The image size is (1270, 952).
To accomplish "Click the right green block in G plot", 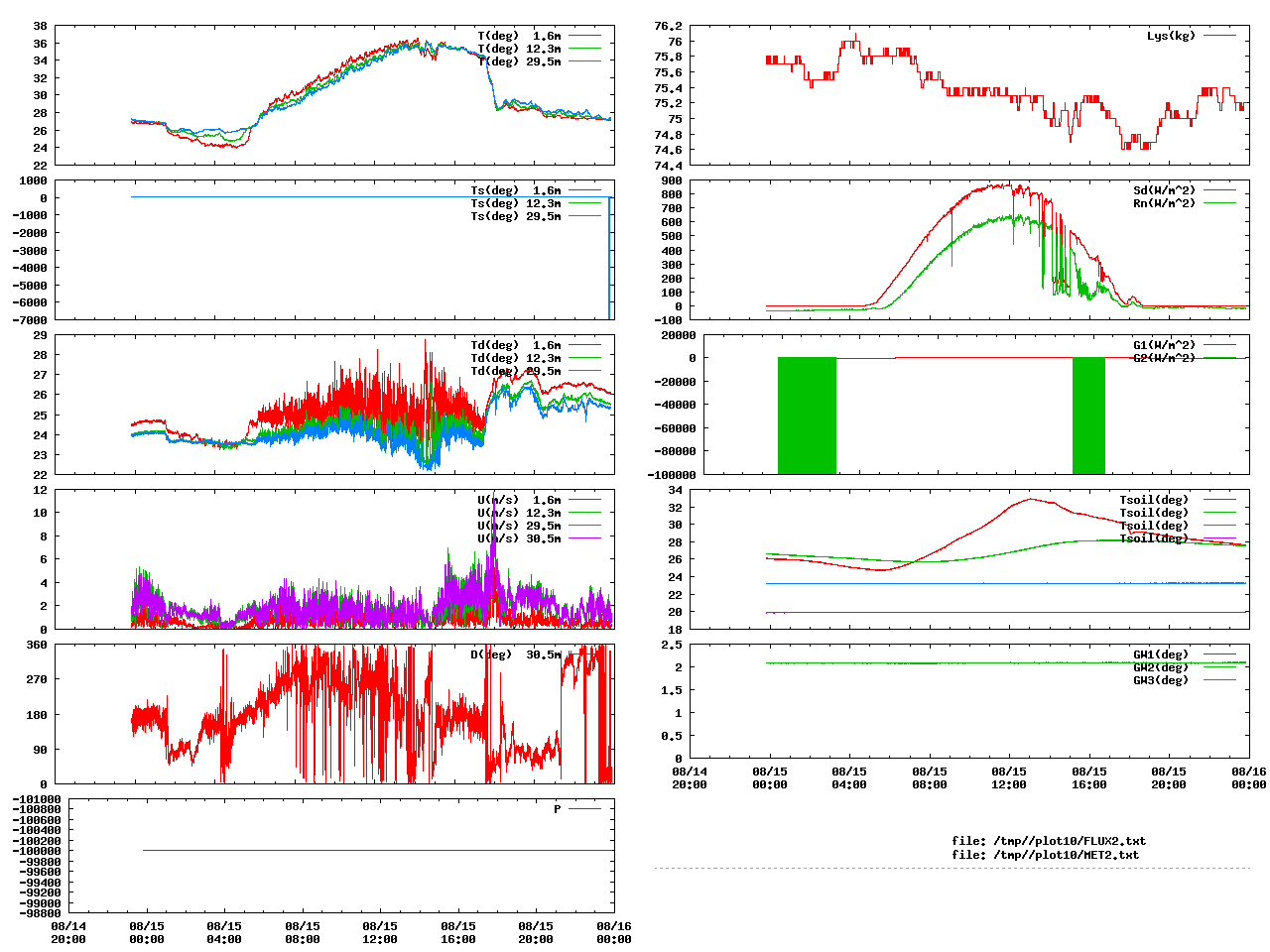I will (1088, 415).
